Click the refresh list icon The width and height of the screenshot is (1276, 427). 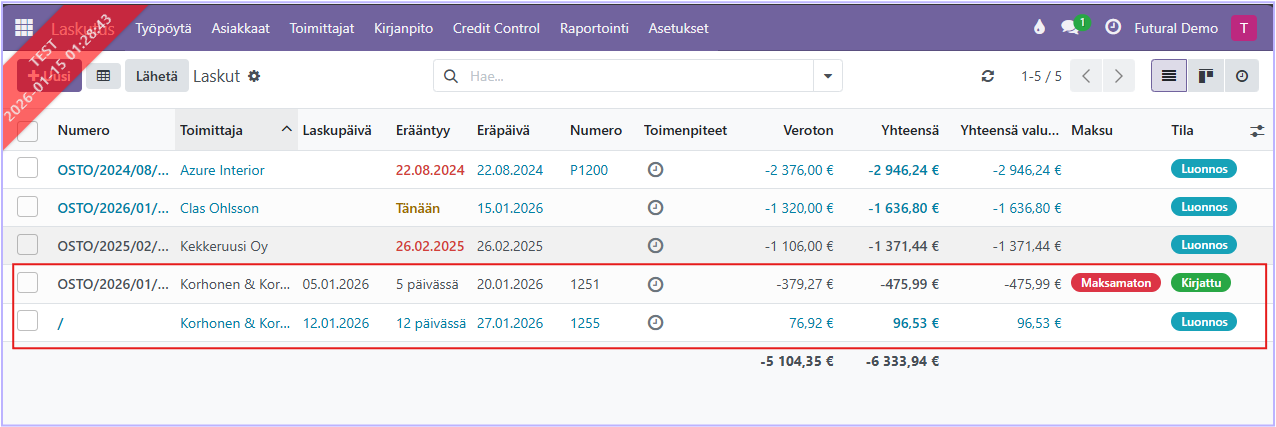tap(988, 76)
